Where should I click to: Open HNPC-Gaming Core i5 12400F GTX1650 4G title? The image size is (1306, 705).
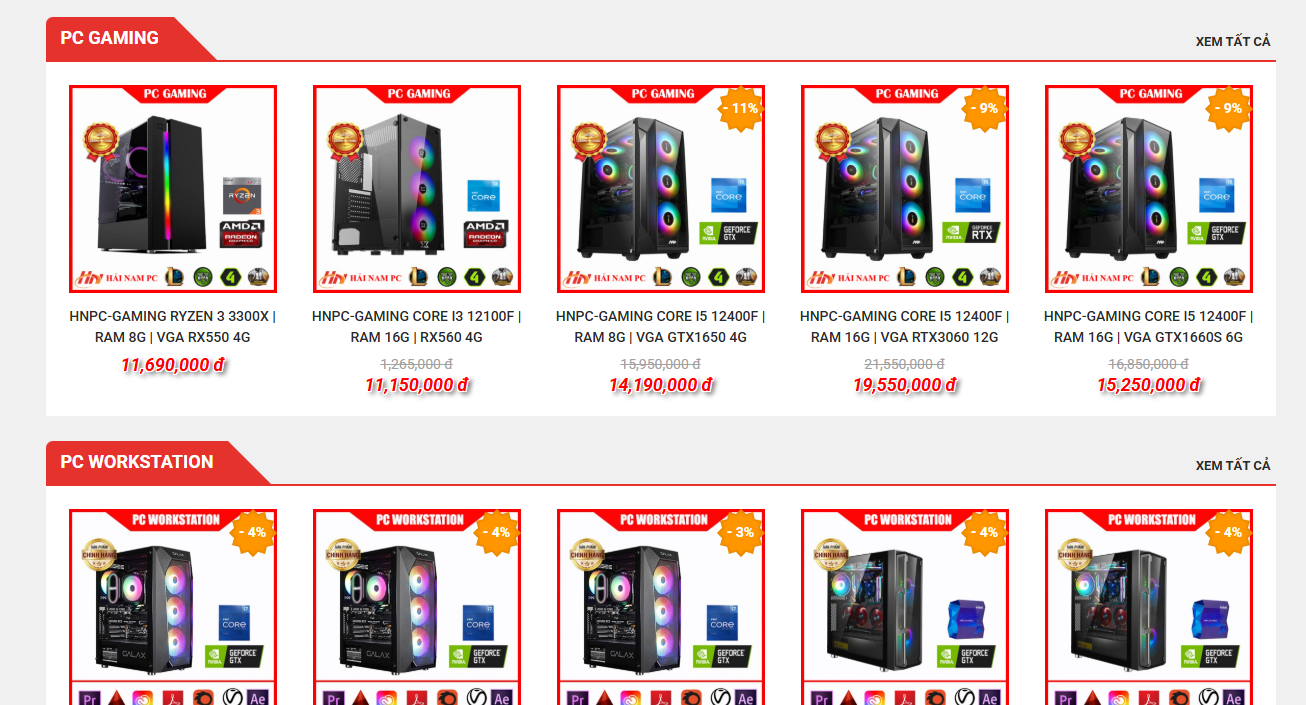pyautogui.click(x=660, y=327)
